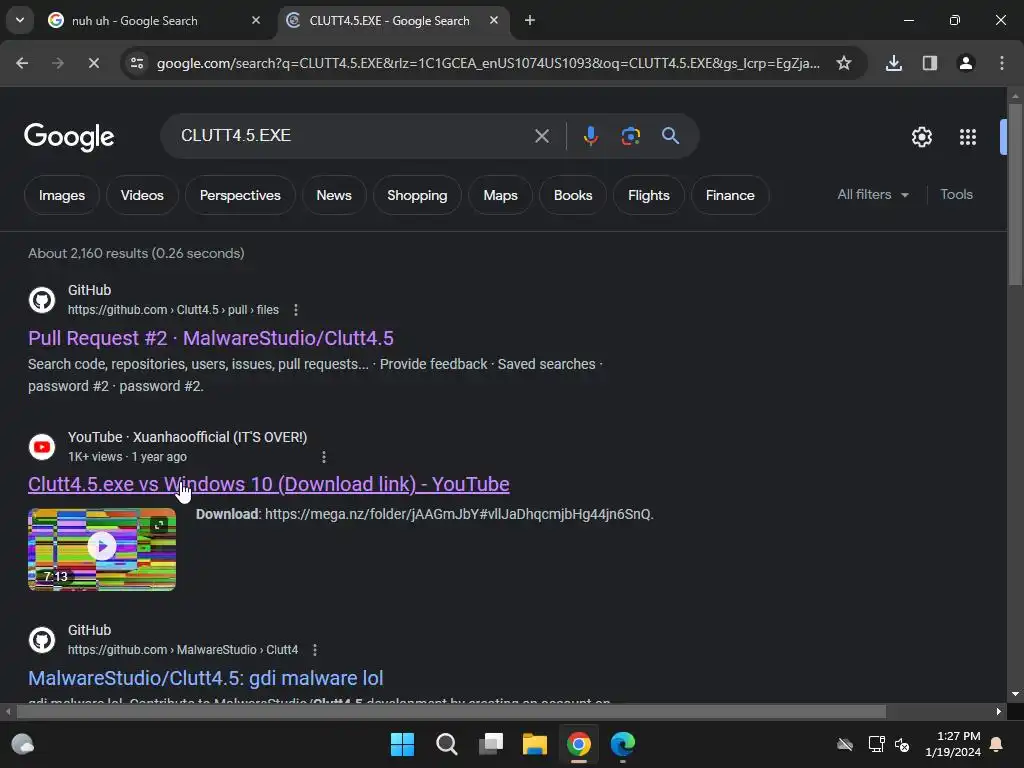The height and width of the screenshot is (768, 1024).
Task: Filter results by News
Action: (x=334, y=195)
